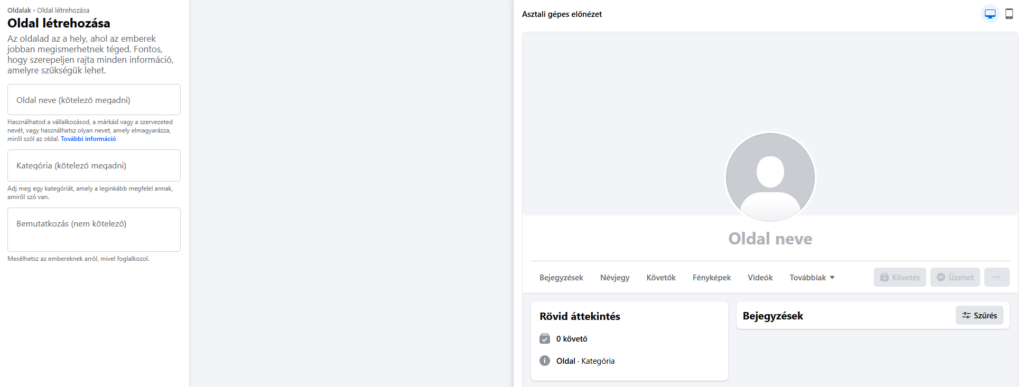Click the default profile picture placeholder

[770, 177]
